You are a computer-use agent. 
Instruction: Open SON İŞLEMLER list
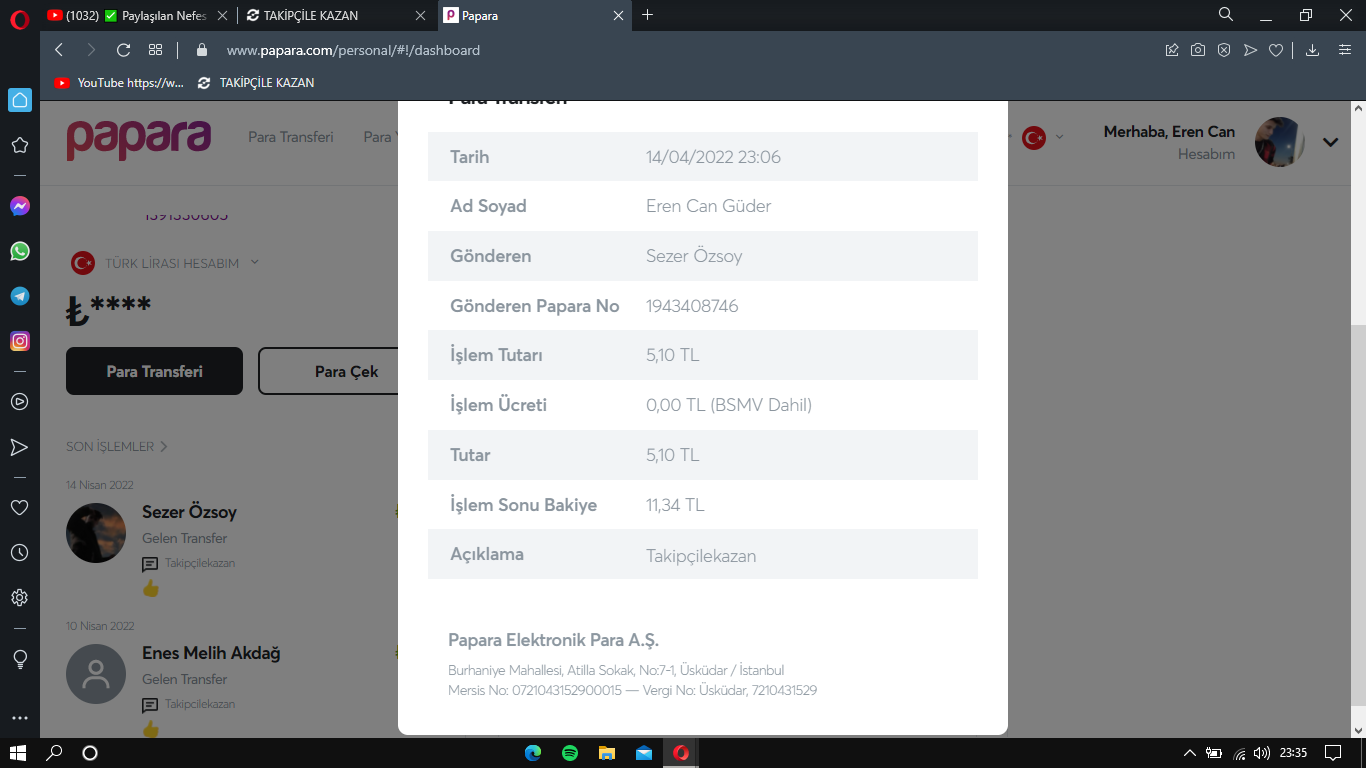[x=116, y=446]
